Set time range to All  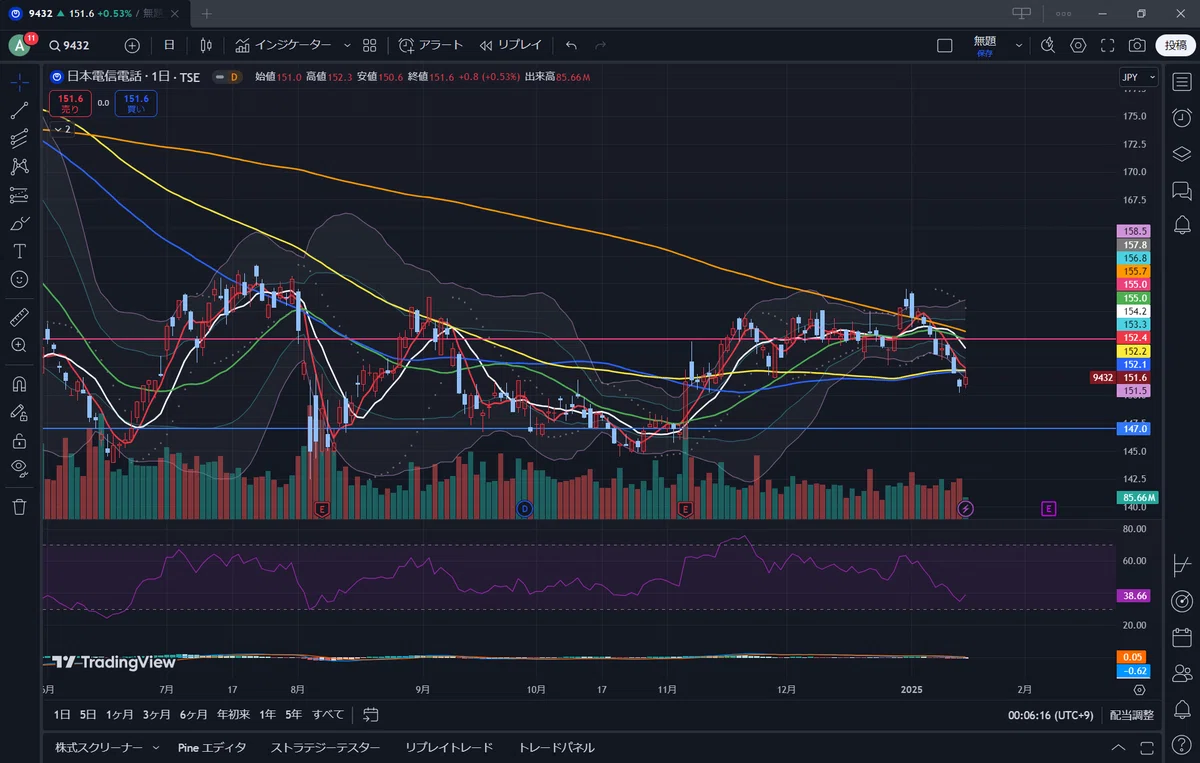[328, 714]
